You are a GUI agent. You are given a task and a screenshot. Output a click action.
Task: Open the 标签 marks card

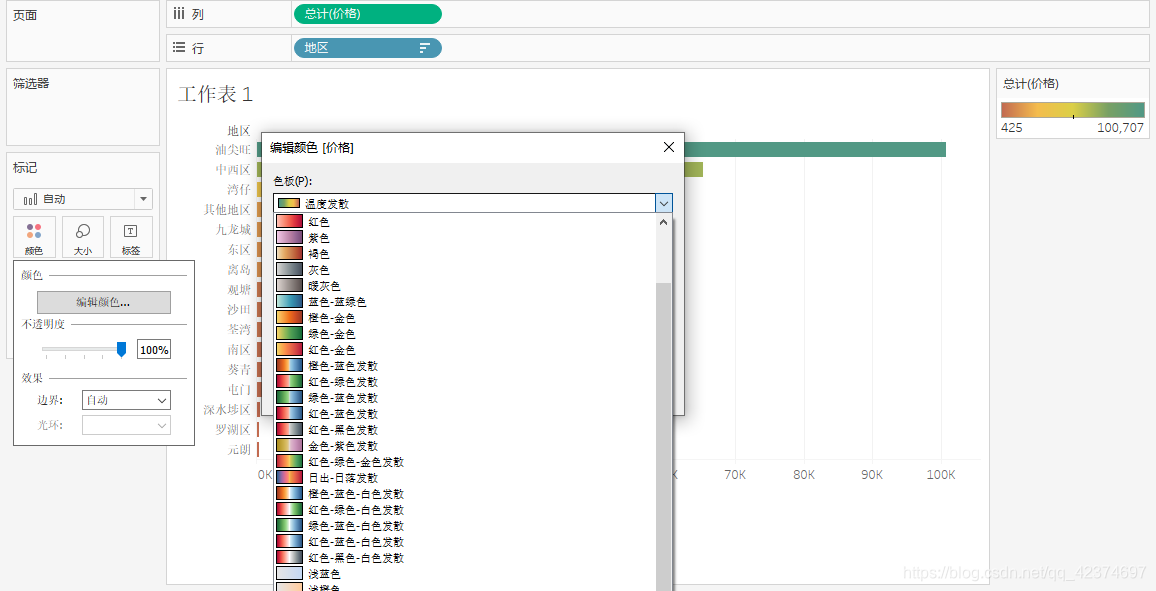click(130, 238)
